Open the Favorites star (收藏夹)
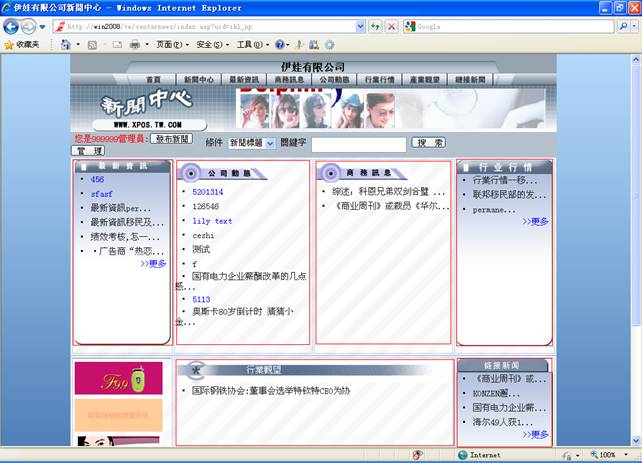The width and height of the screenshot is (642, 463). [22, 45]
